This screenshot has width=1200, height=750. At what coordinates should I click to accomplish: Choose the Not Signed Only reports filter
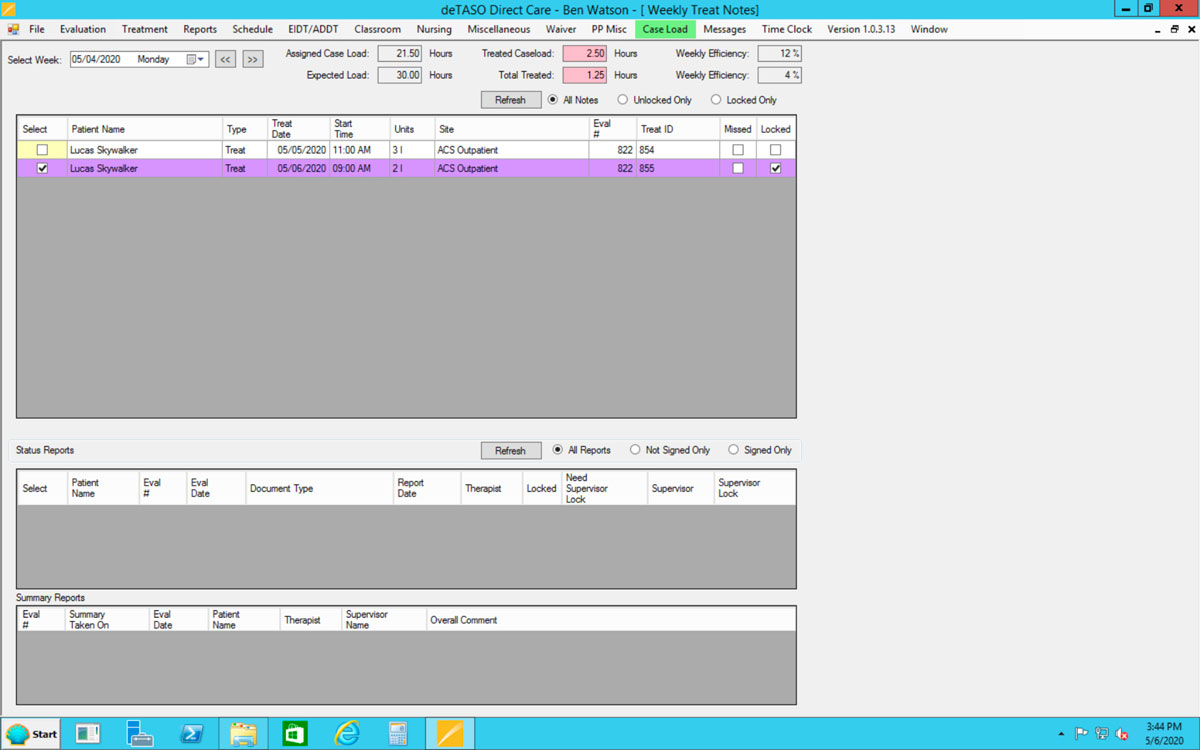point(635,450)
